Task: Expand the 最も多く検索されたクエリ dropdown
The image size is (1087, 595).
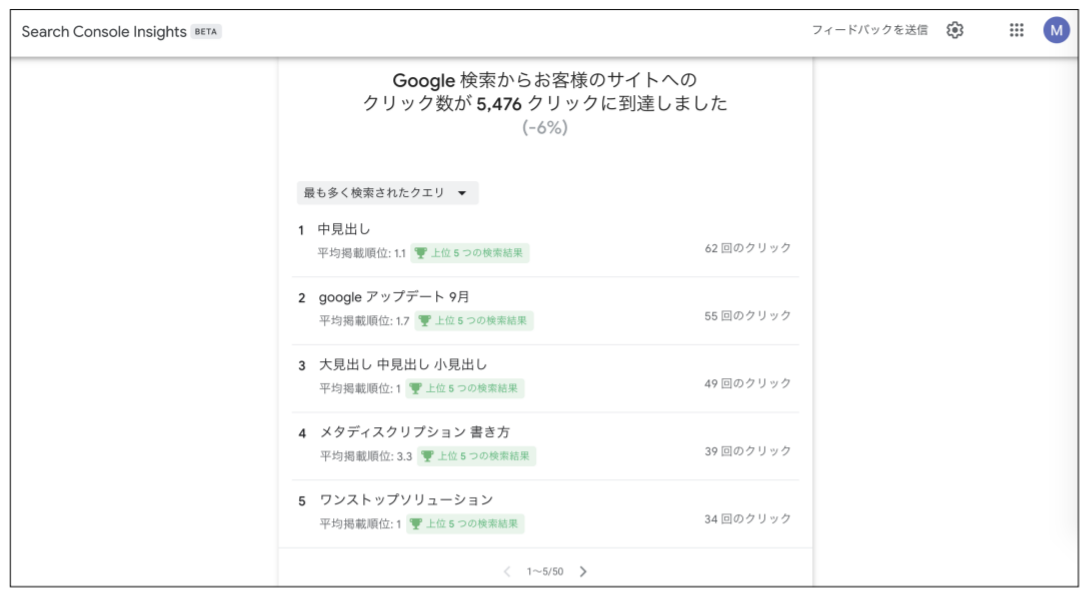Action: pyautogui.click(x=387, y=193)
